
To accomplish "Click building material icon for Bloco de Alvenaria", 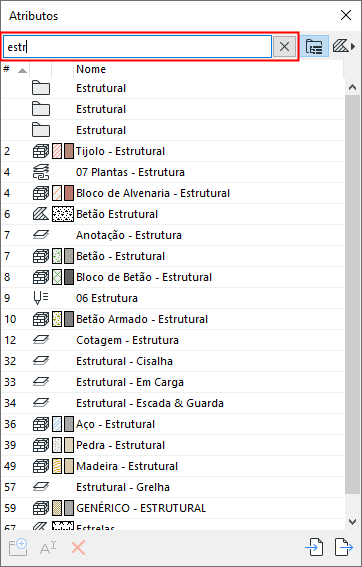I will point(41,193).
